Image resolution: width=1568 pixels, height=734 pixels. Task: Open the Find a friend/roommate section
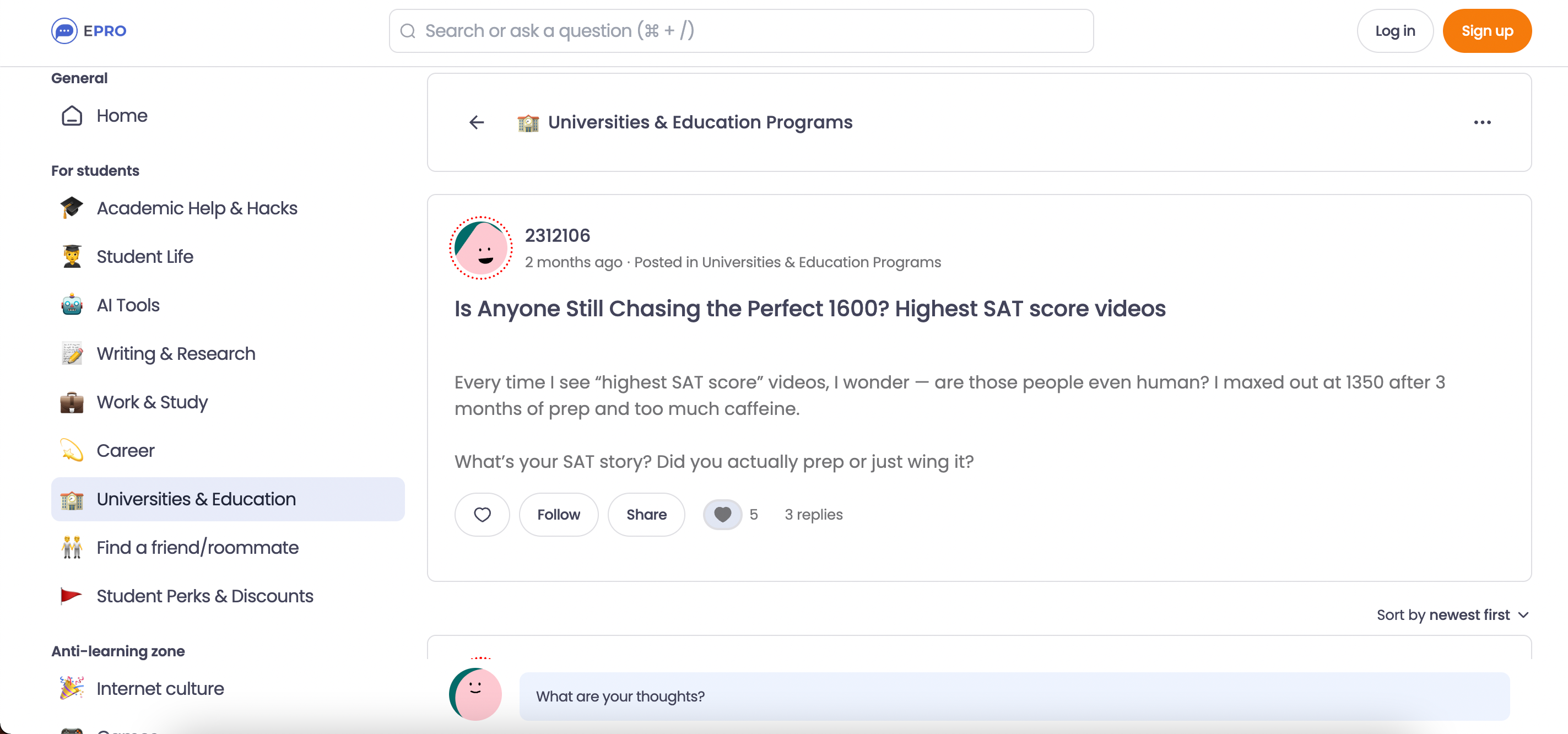click(x=197, y=547)
